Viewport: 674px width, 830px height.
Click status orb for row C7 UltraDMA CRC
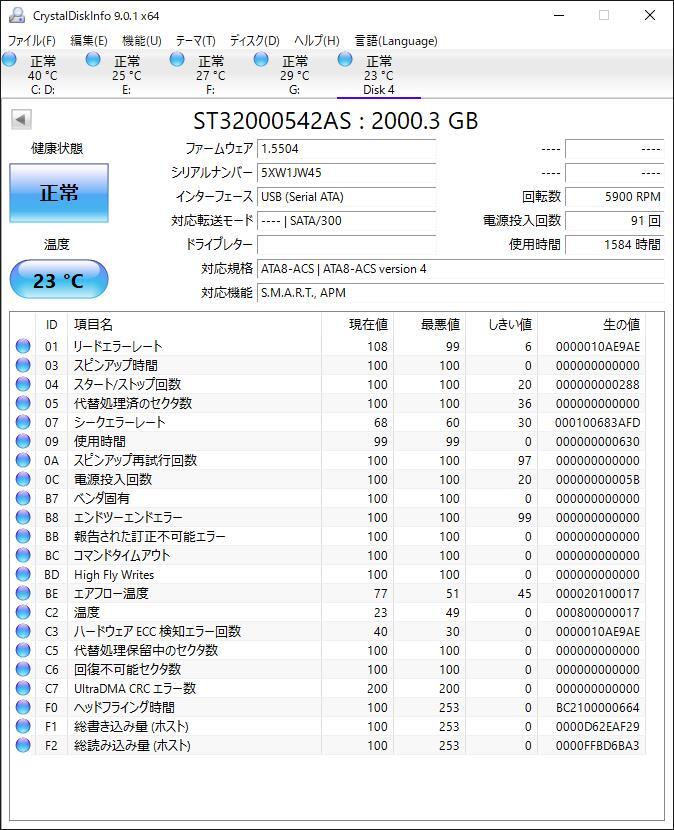23,688
